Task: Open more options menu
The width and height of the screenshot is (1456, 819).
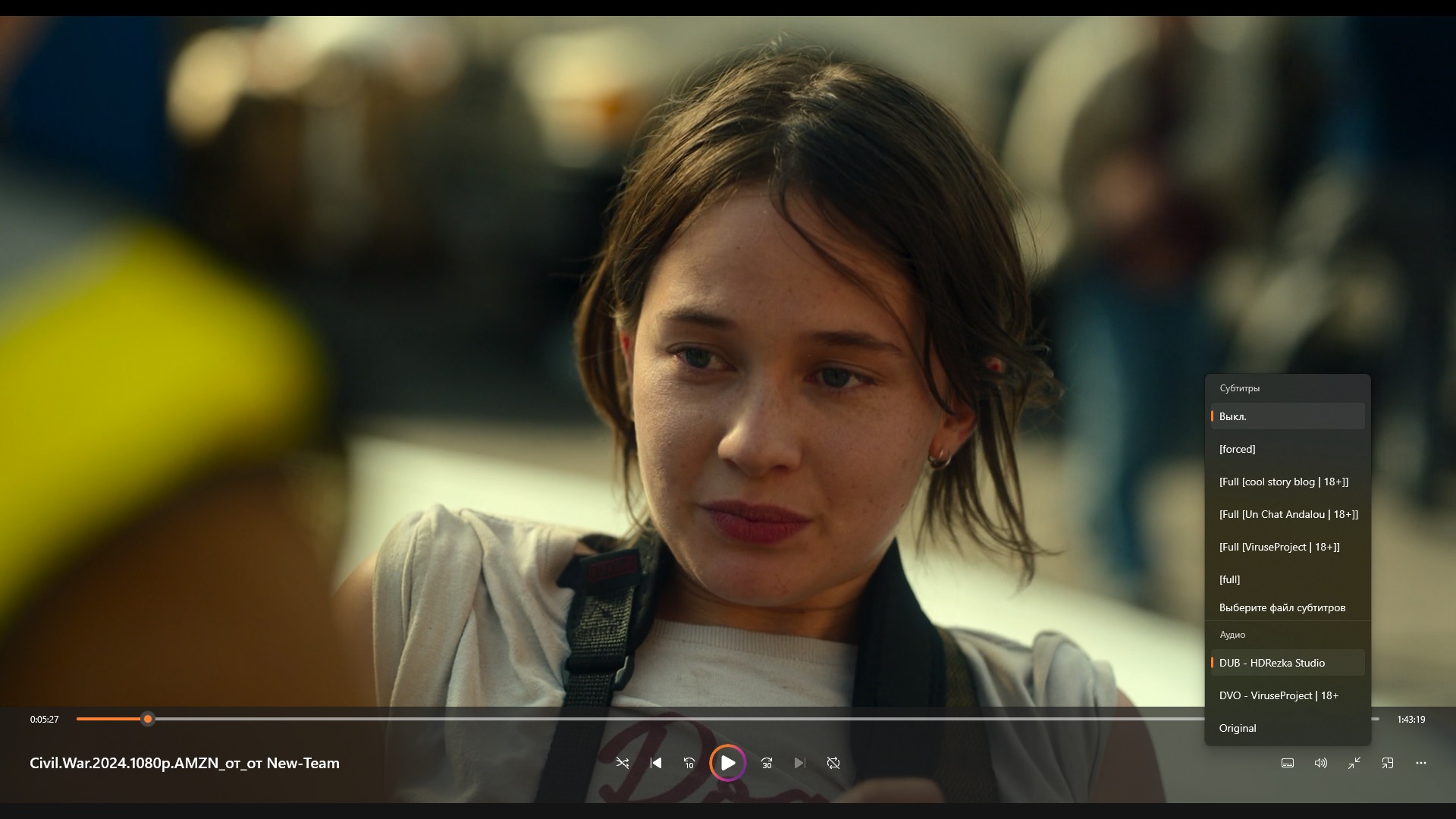Action: point(1421,763)
